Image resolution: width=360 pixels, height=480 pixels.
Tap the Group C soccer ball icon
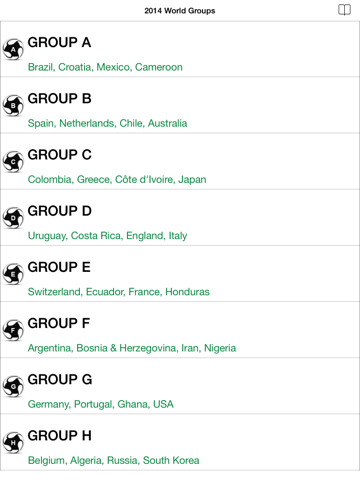pos(13,162)
